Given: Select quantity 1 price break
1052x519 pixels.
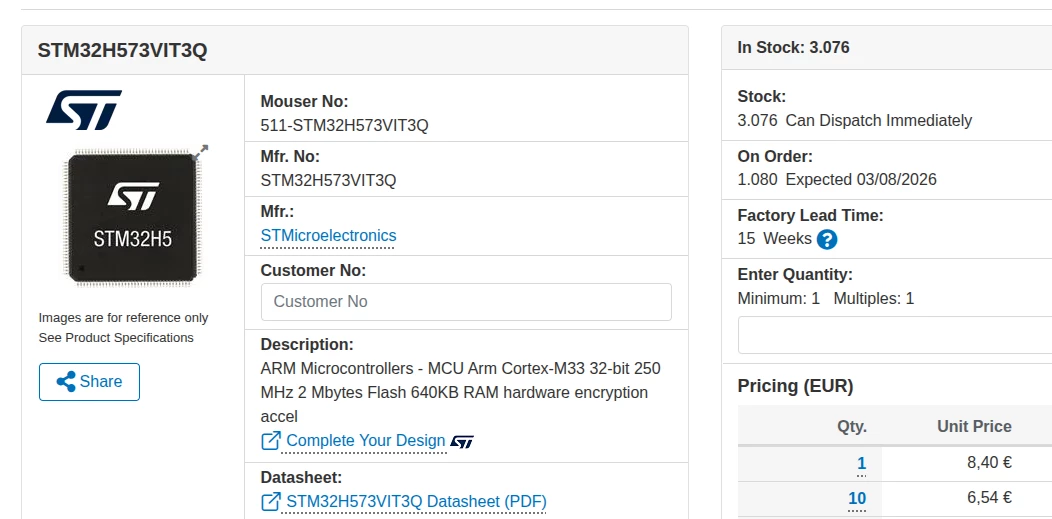Looking at the screenshot, I should tap(861, 463).
